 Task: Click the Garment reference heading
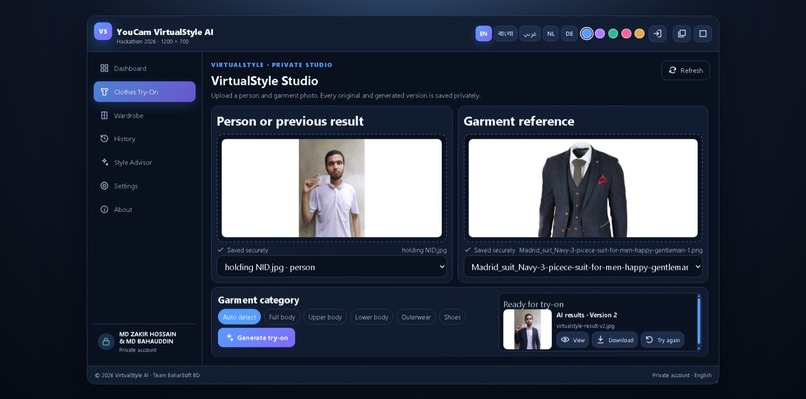[519, 121]
